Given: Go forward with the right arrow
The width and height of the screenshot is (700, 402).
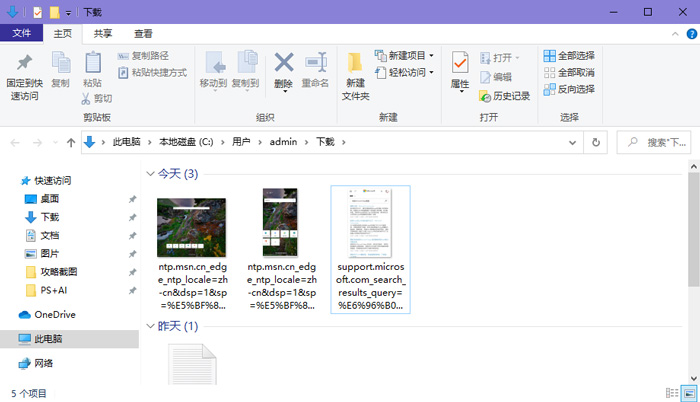Looking at the screenshot, I should point(38,142).
